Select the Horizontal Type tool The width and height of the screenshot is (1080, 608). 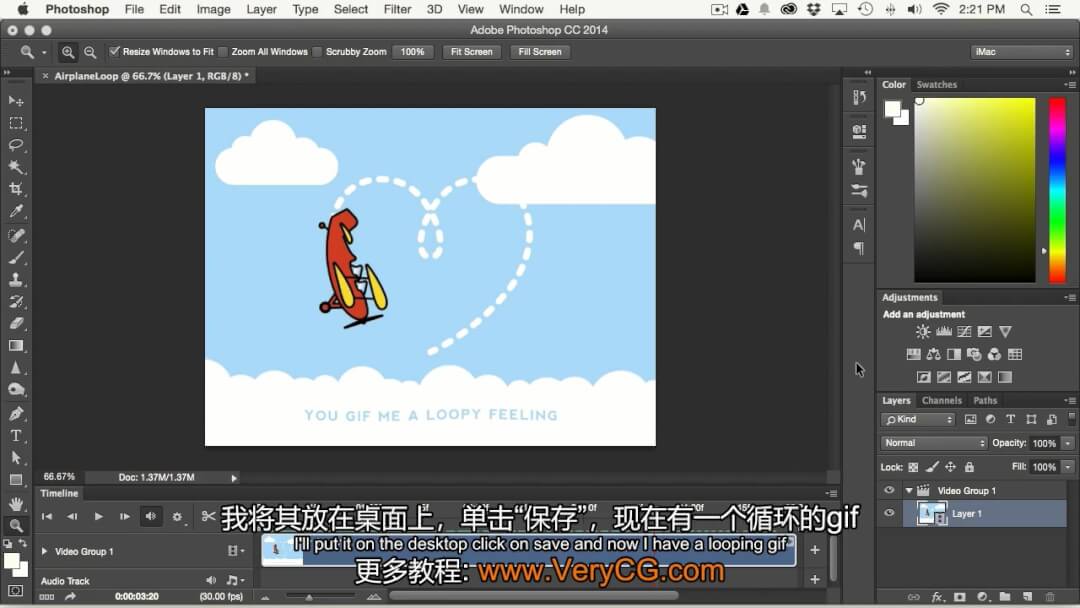(16, 436)
